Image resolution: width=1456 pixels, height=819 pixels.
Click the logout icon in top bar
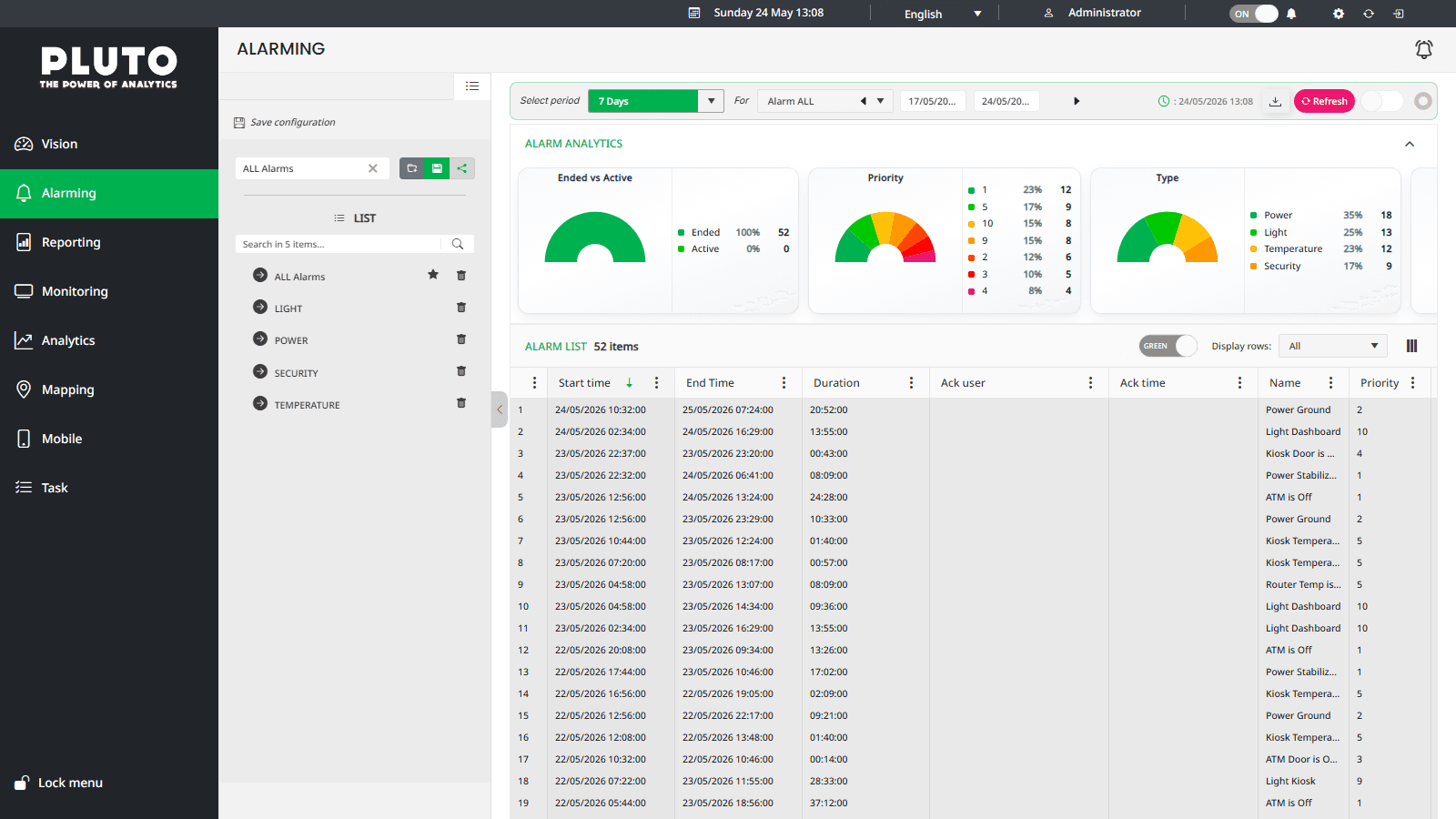click(x=1399, y=14)
